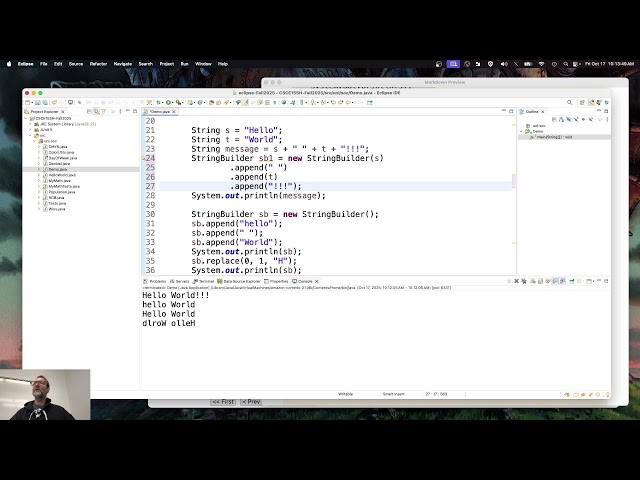This screenshot has width=640, height=480.
Task: Click the < Prev button in Markdown Preview
Action: [251, 402]
